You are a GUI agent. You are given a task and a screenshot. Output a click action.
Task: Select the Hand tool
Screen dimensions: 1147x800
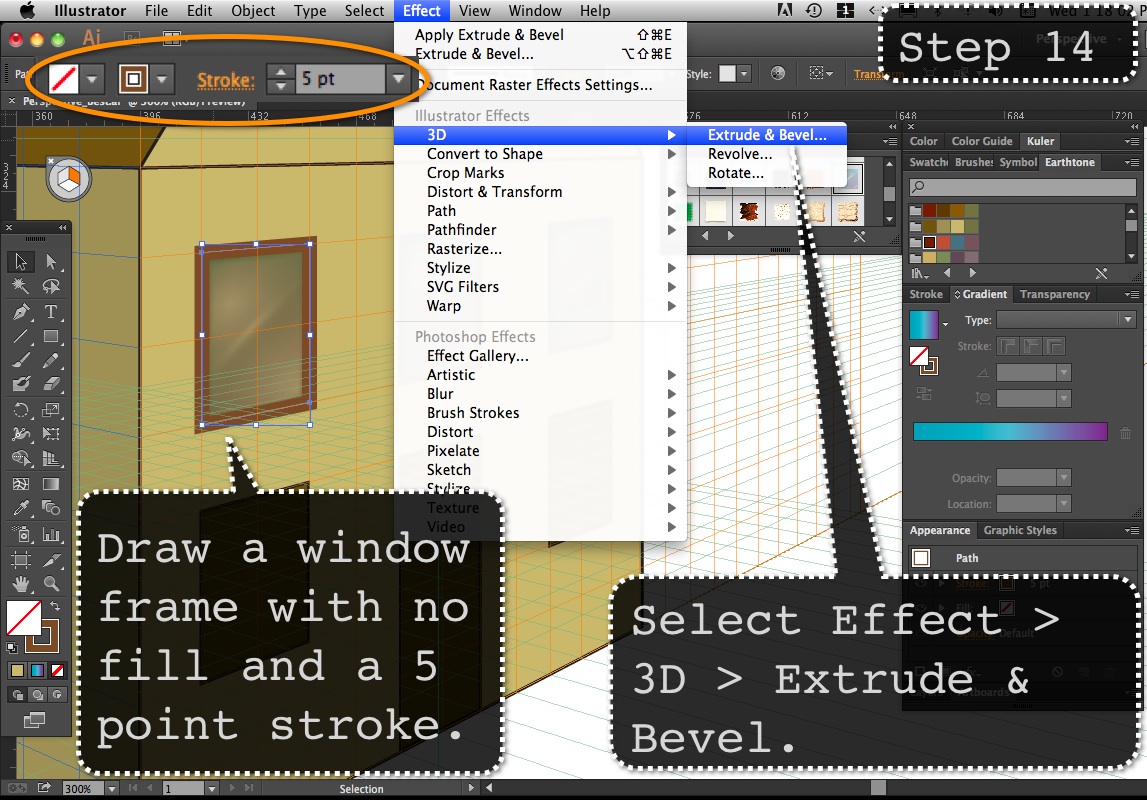click(x=20, y=584)
